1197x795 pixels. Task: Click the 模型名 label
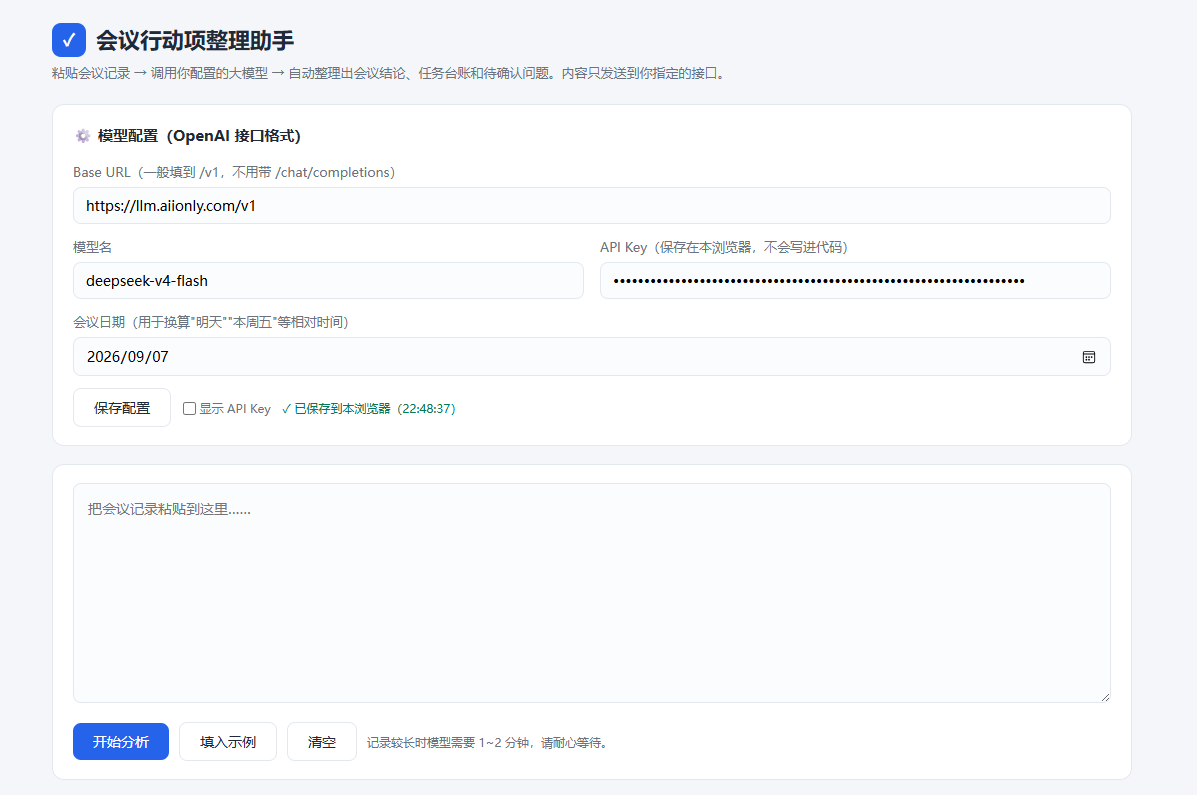[92, 247]
